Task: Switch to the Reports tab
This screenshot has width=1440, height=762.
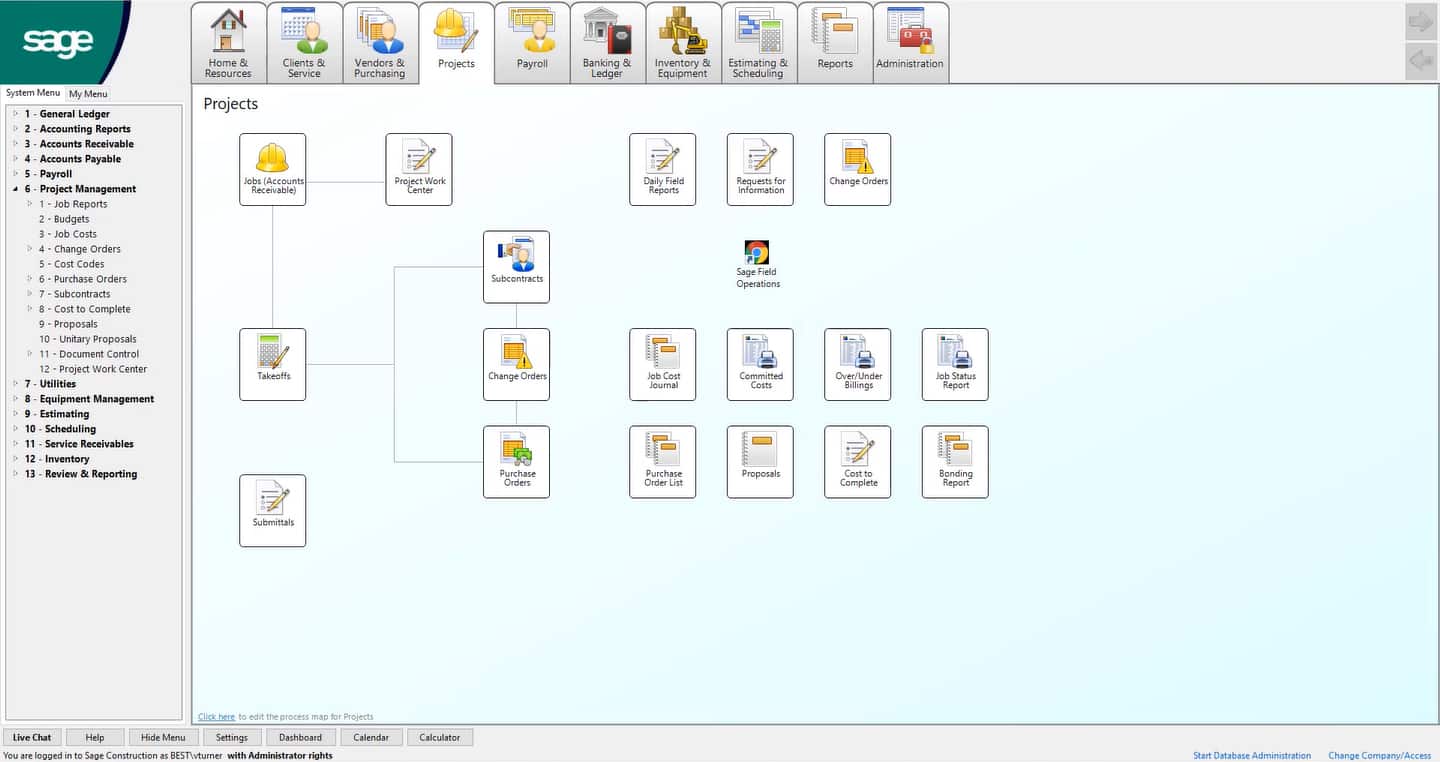Action: [x=835, y=43]
